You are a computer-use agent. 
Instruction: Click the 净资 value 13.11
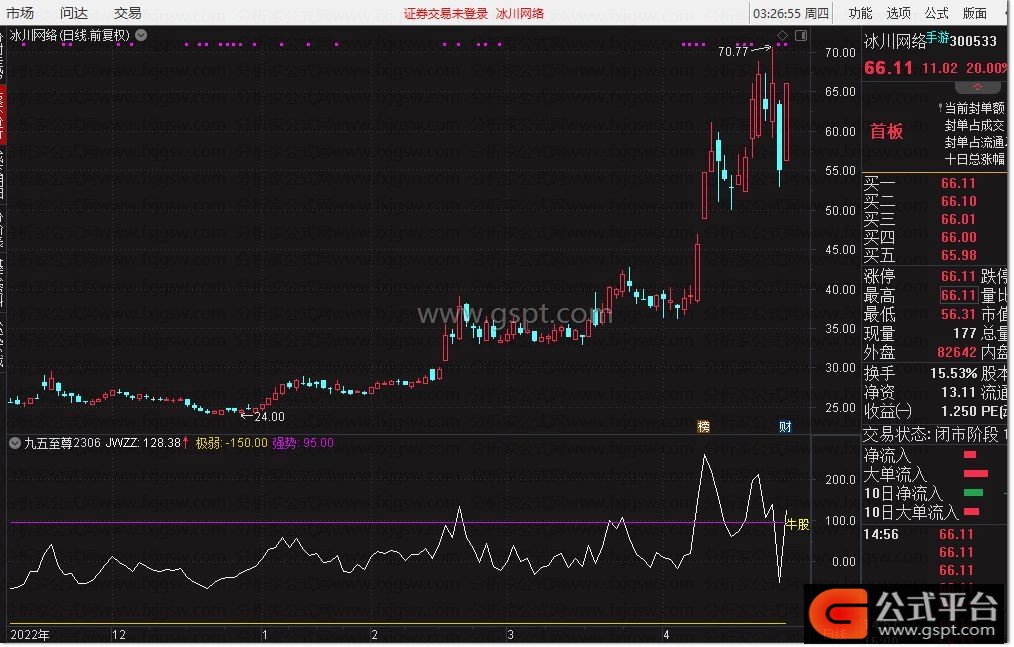pos(958,392)
